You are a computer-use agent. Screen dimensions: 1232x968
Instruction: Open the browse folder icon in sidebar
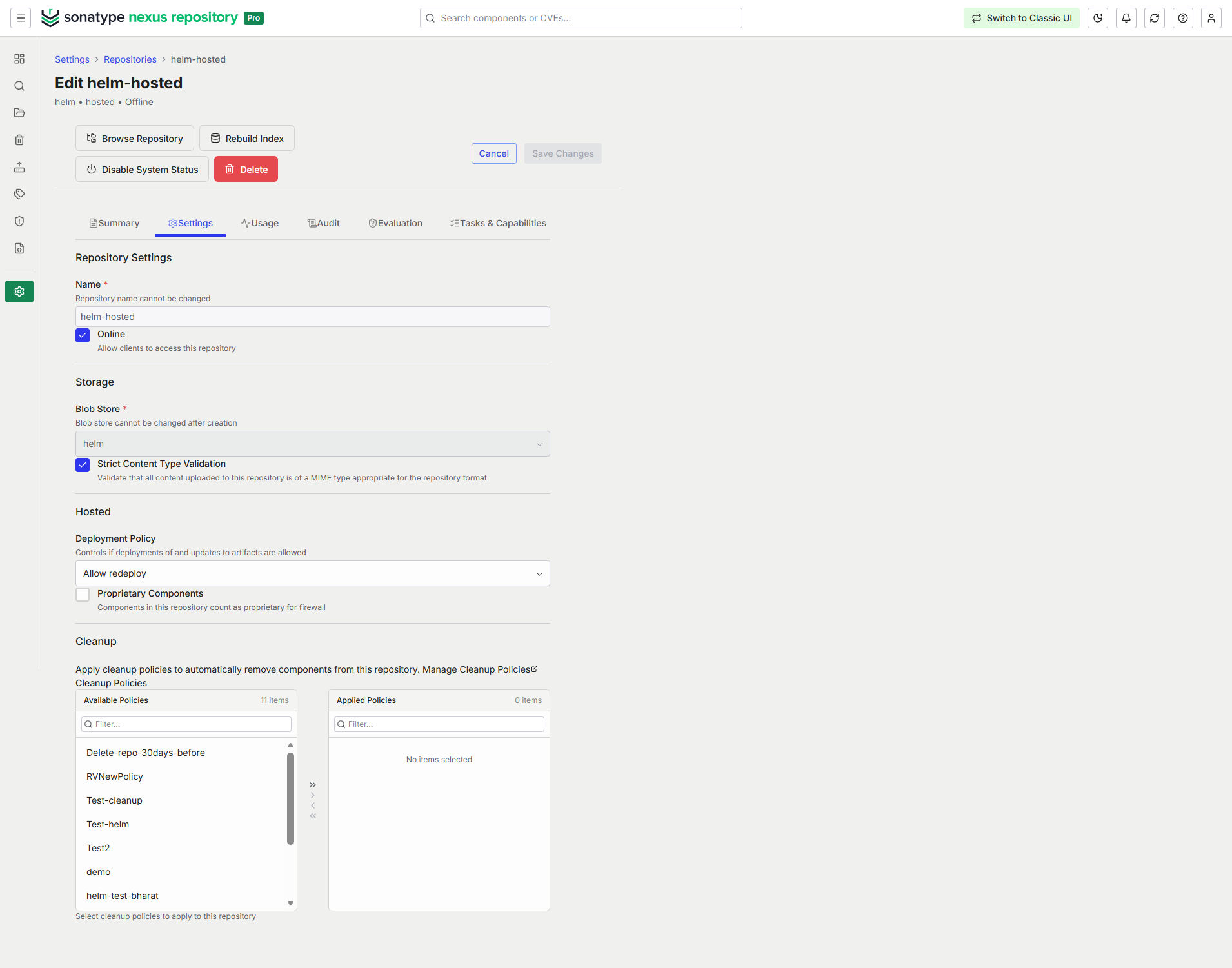coord(19,113)
